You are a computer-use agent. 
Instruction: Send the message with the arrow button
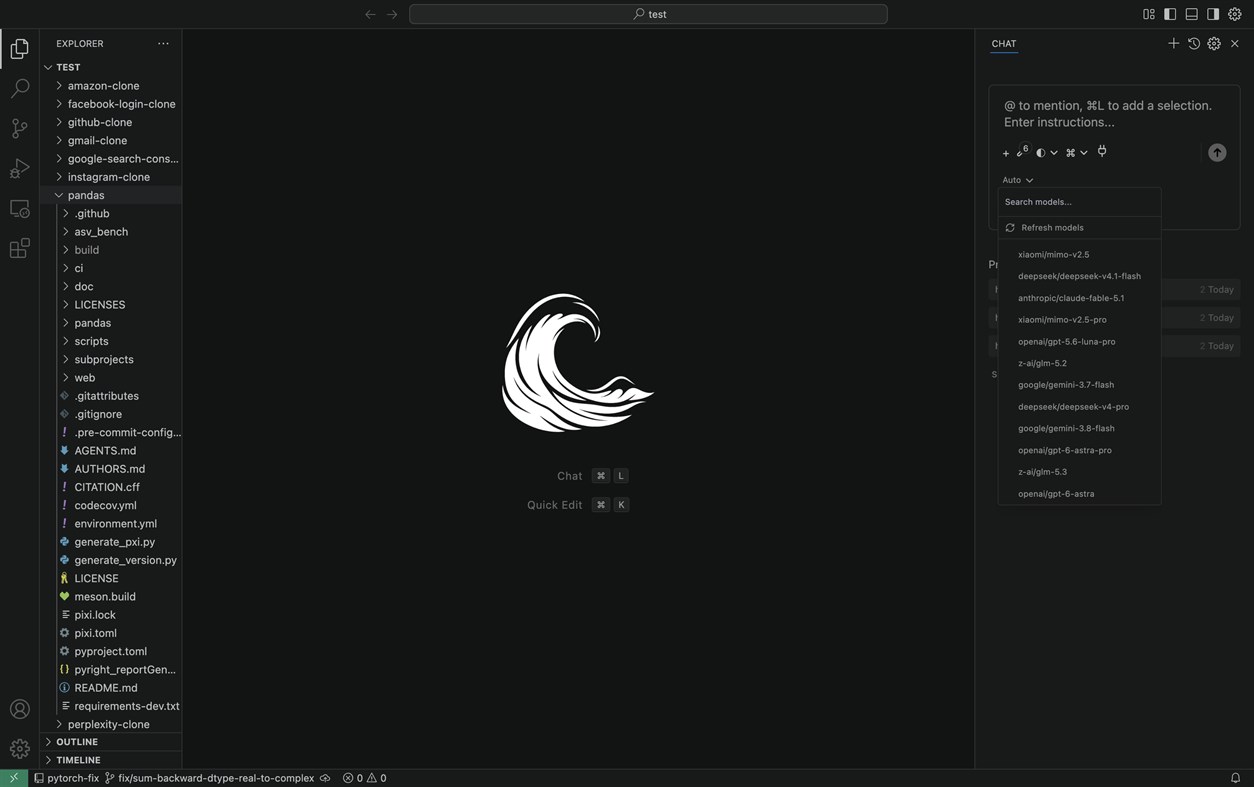[1217, 152]
